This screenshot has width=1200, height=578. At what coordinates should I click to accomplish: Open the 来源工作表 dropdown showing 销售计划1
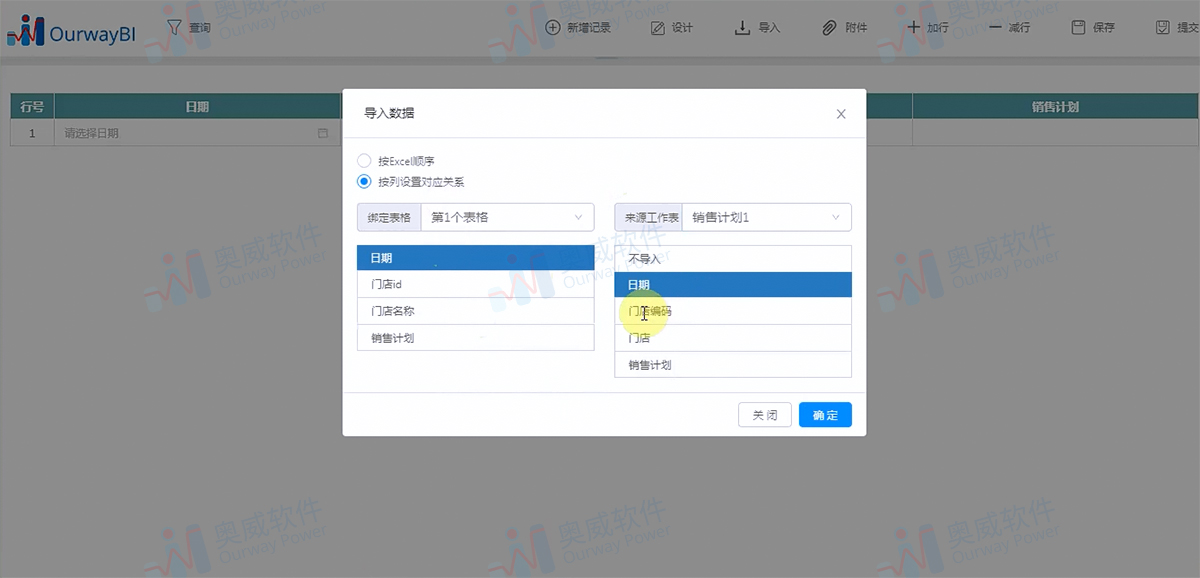tap(765, 217)
